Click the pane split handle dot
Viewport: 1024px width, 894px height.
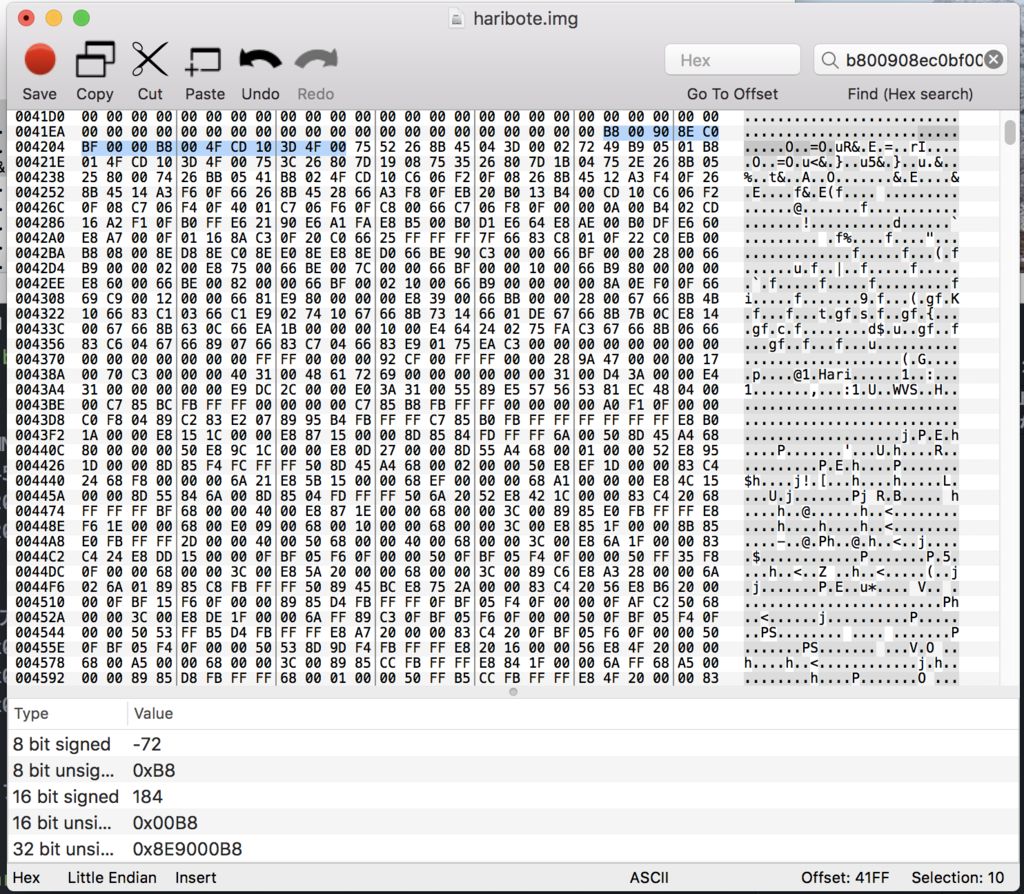[x=513, y=692]
